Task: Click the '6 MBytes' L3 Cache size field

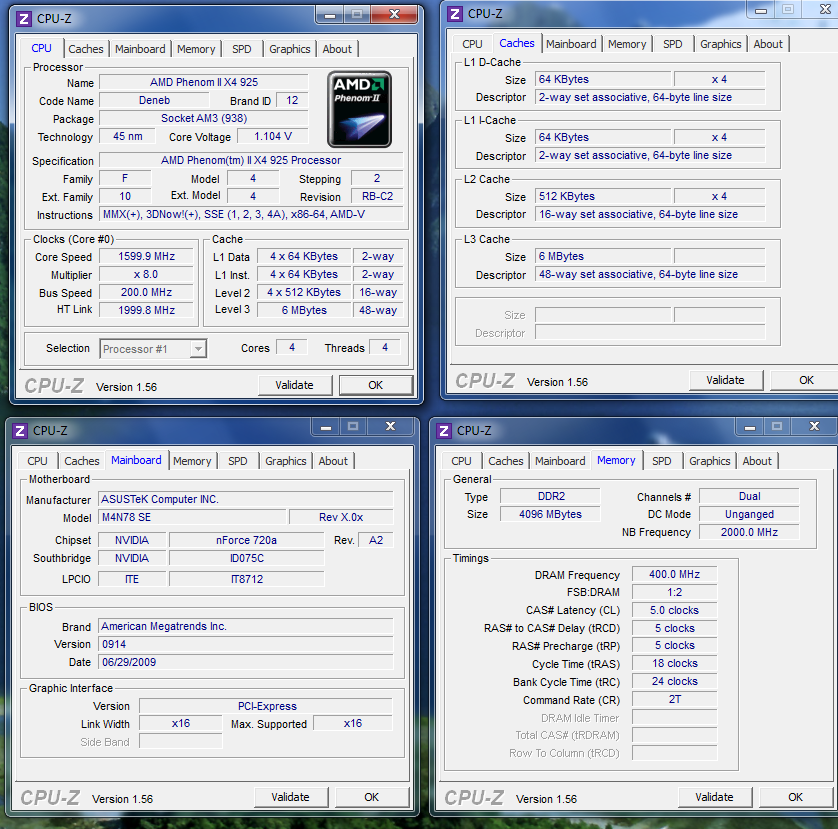Action: pos(603,257)
